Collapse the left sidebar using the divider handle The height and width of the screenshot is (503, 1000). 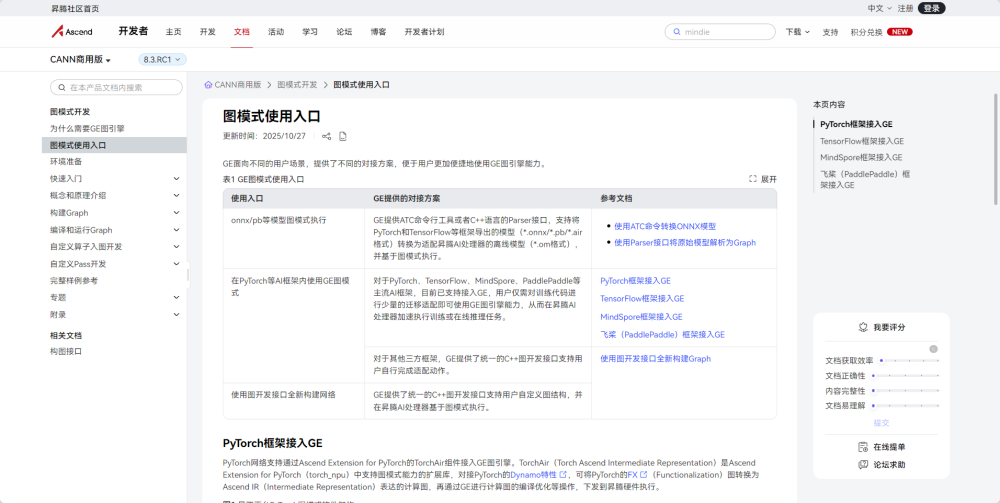tap(188, 275)
